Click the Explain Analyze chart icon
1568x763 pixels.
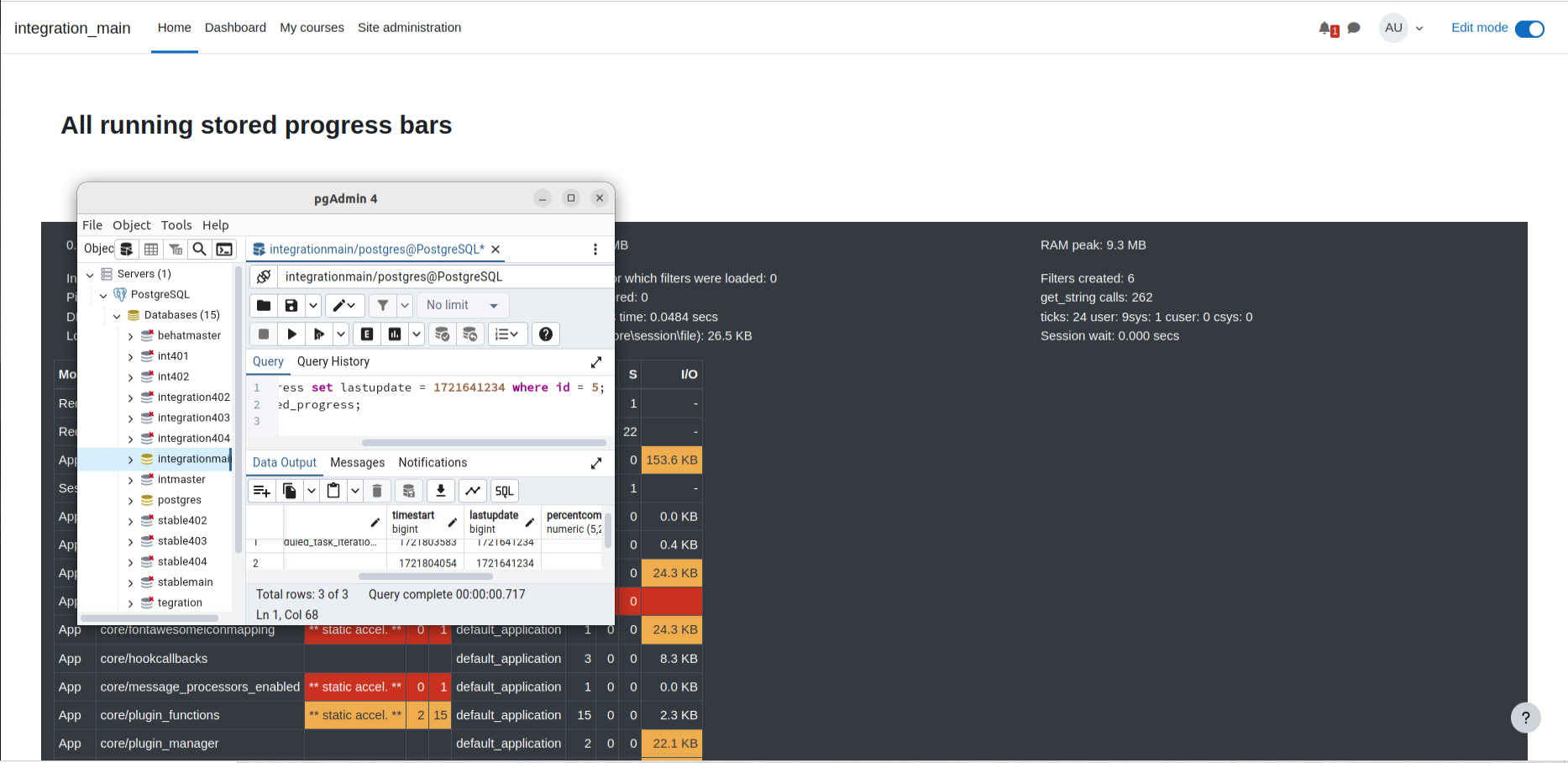tap(395, 334)
